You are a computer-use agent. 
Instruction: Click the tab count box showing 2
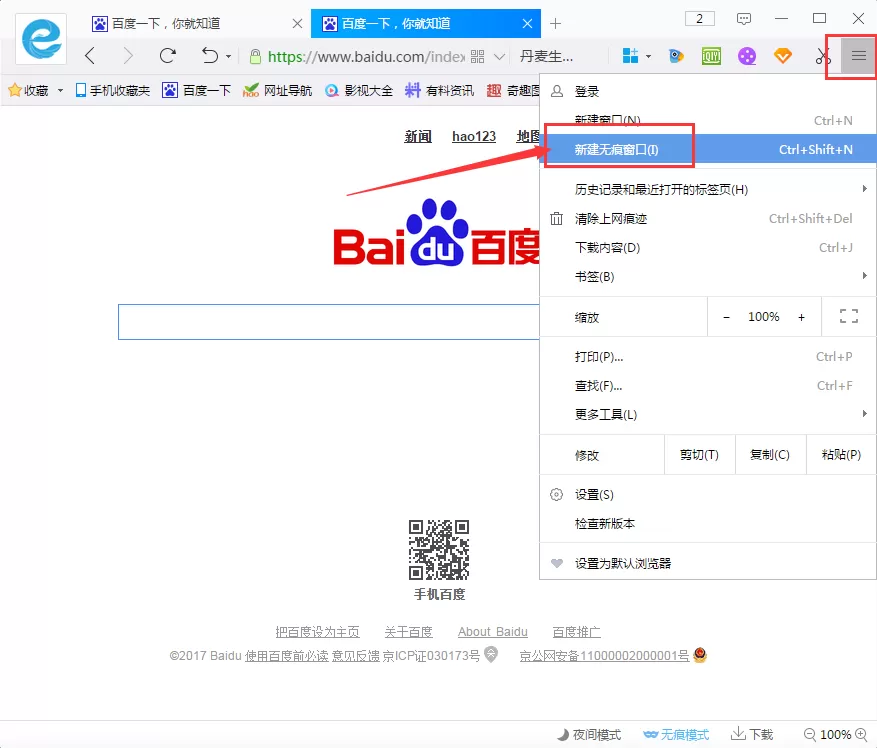tap(700, 18)
